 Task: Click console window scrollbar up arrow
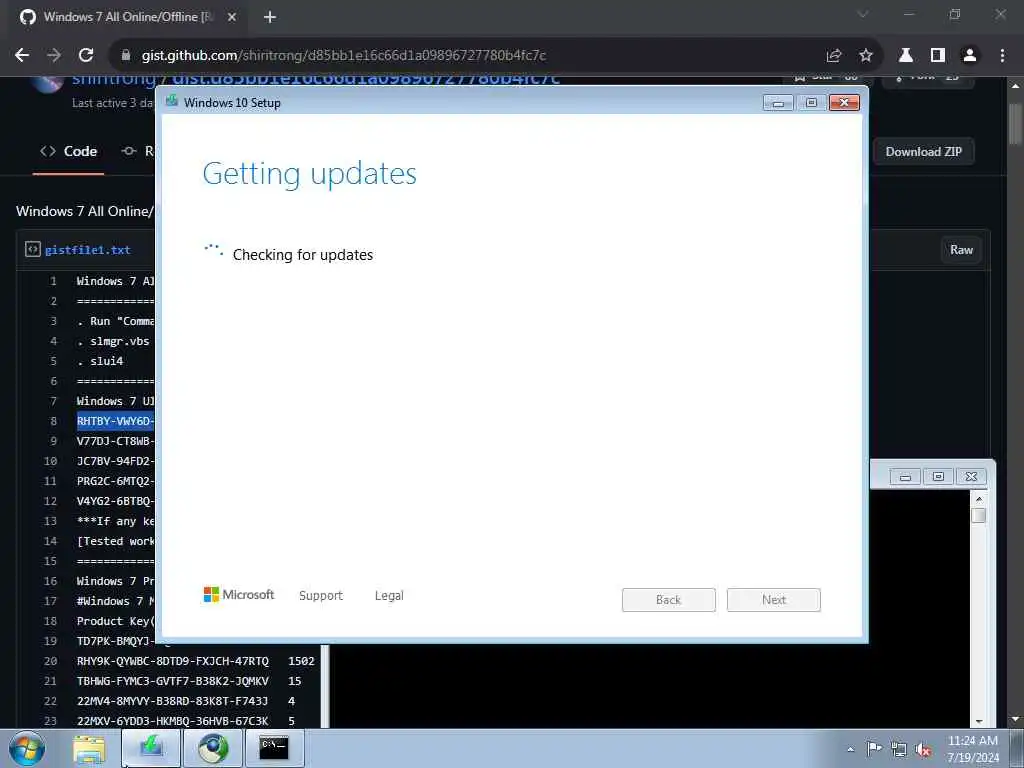[x=978, y=499]
